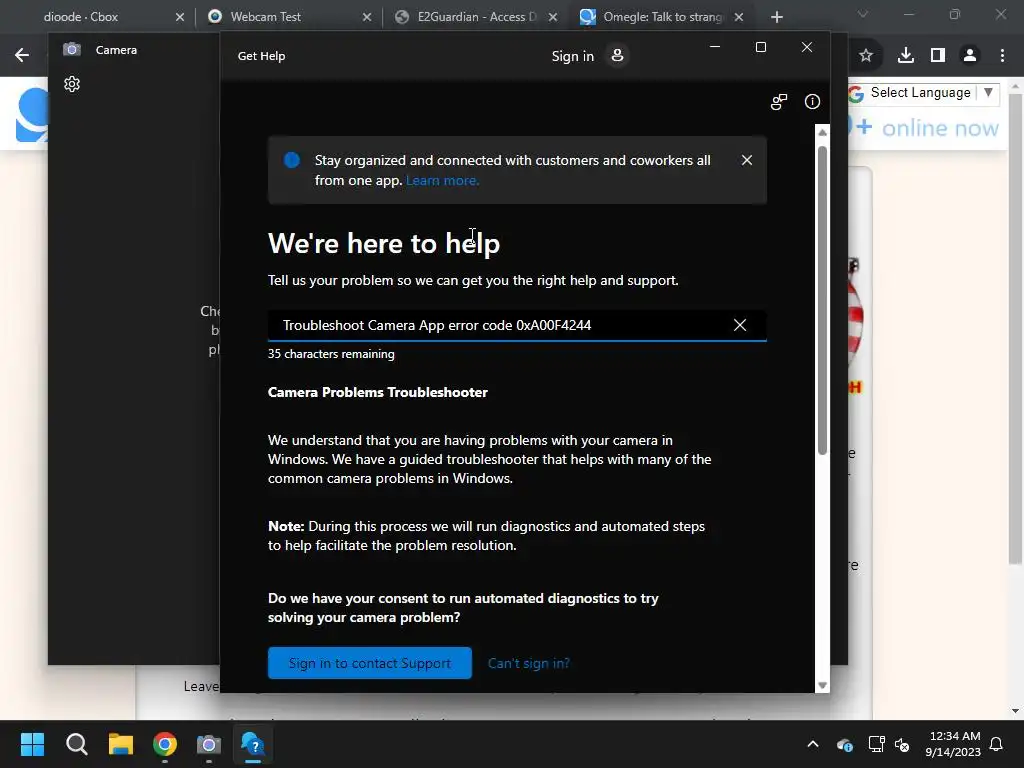The width and height of the screenshot is (1024, 768).
Task: Clear the troubleshoot search text
Action: [x=739, y=325]
